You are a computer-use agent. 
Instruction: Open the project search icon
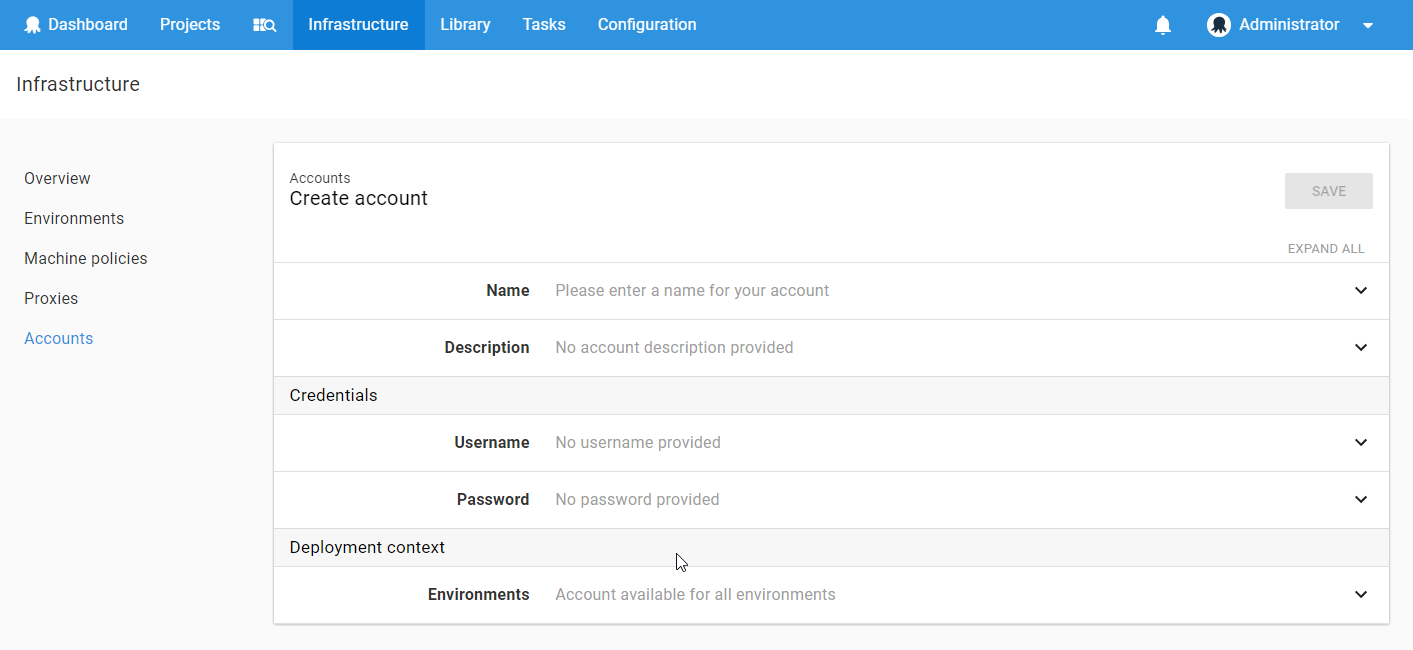pyautogui.click(x=264, y=25)
